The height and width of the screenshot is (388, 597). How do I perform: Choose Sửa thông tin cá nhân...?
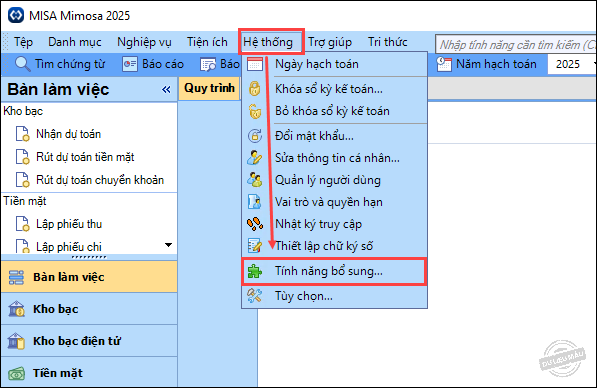click(334, 158)
